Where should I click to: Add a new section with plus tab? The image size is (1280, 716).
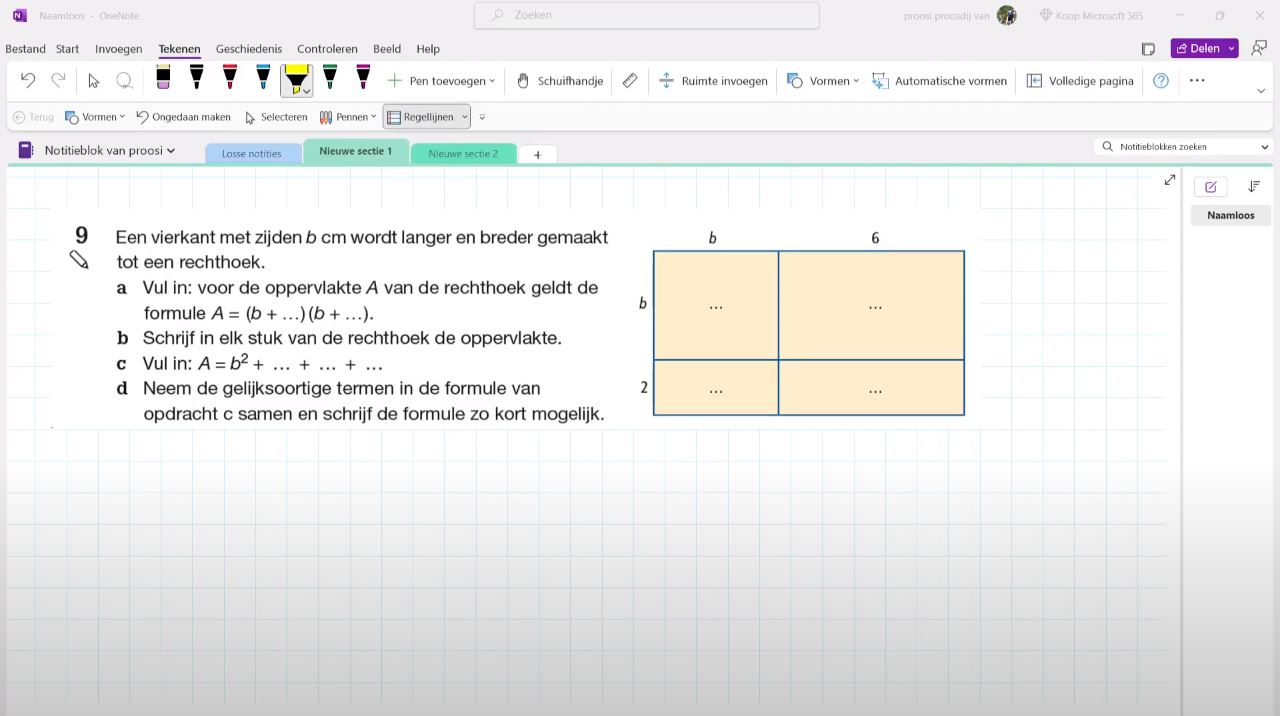538,154
